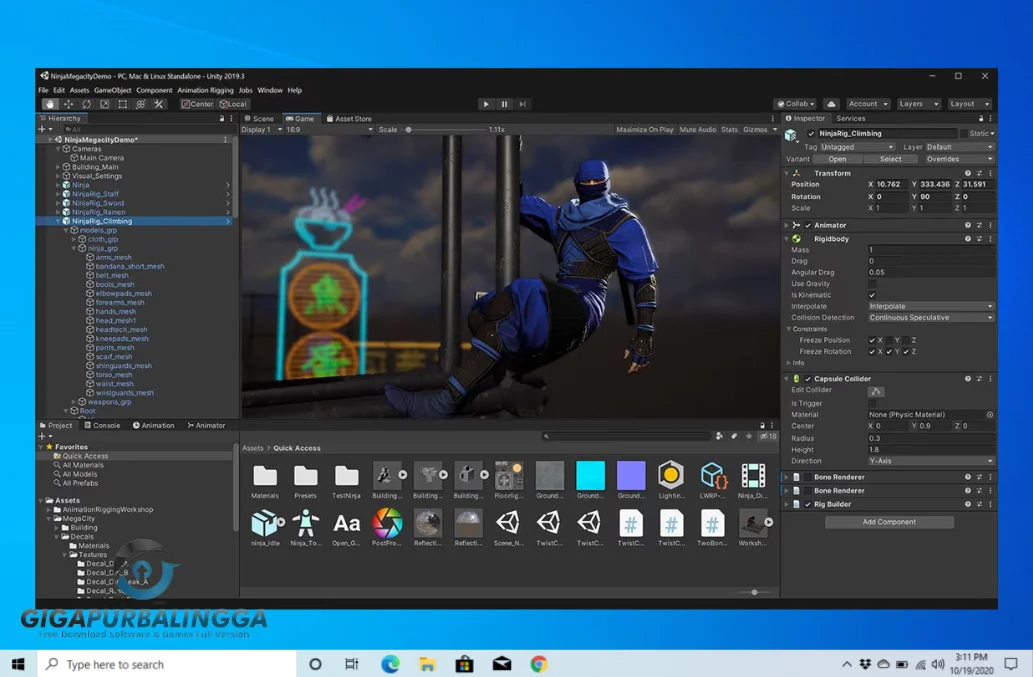The image size is (1033, 677).
Task: Uncheck the Is Kinematic checkbox
Action: [x=872, y=296]
